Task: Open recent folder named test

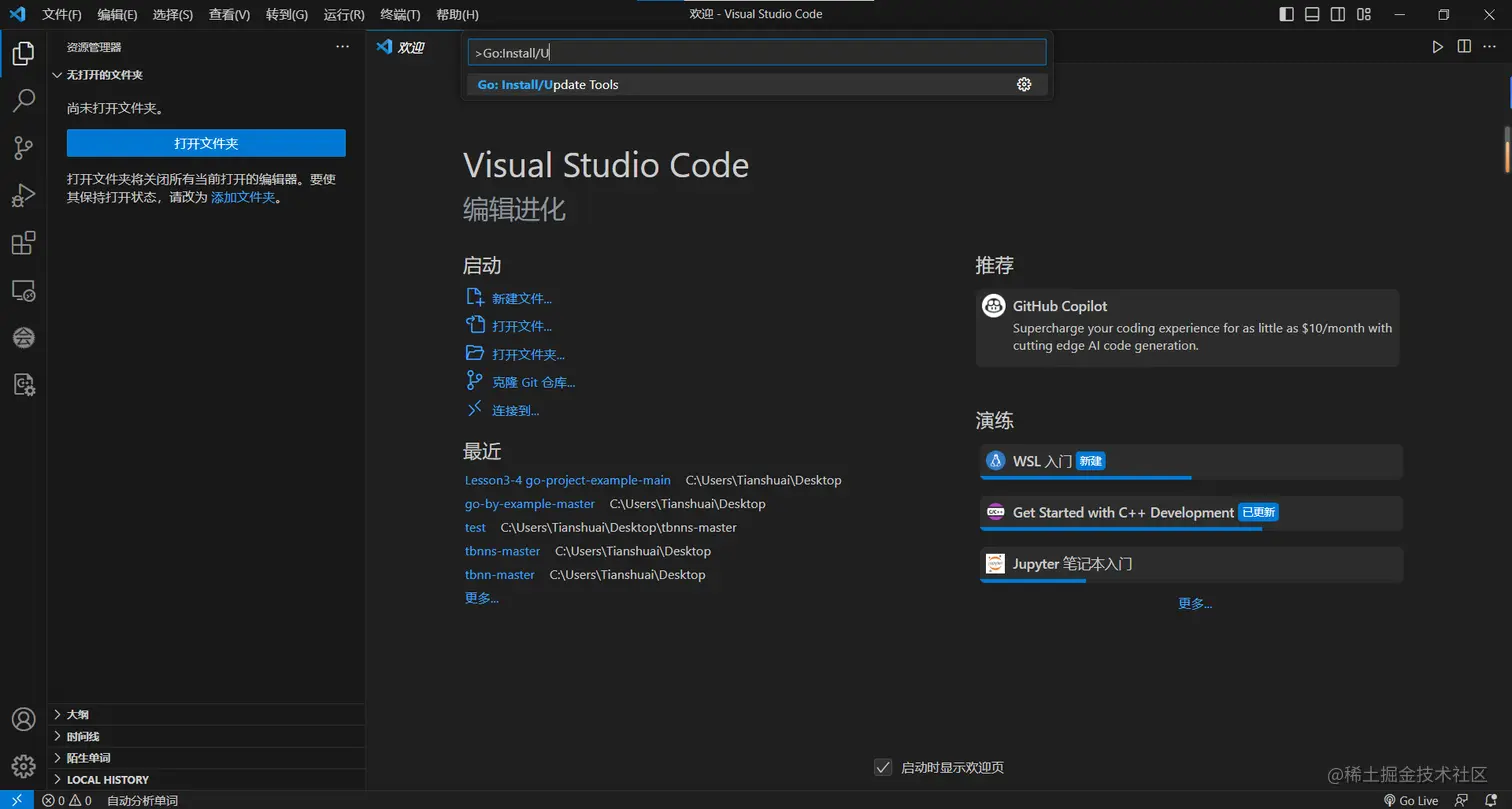Action: click(x=475, y=527)
